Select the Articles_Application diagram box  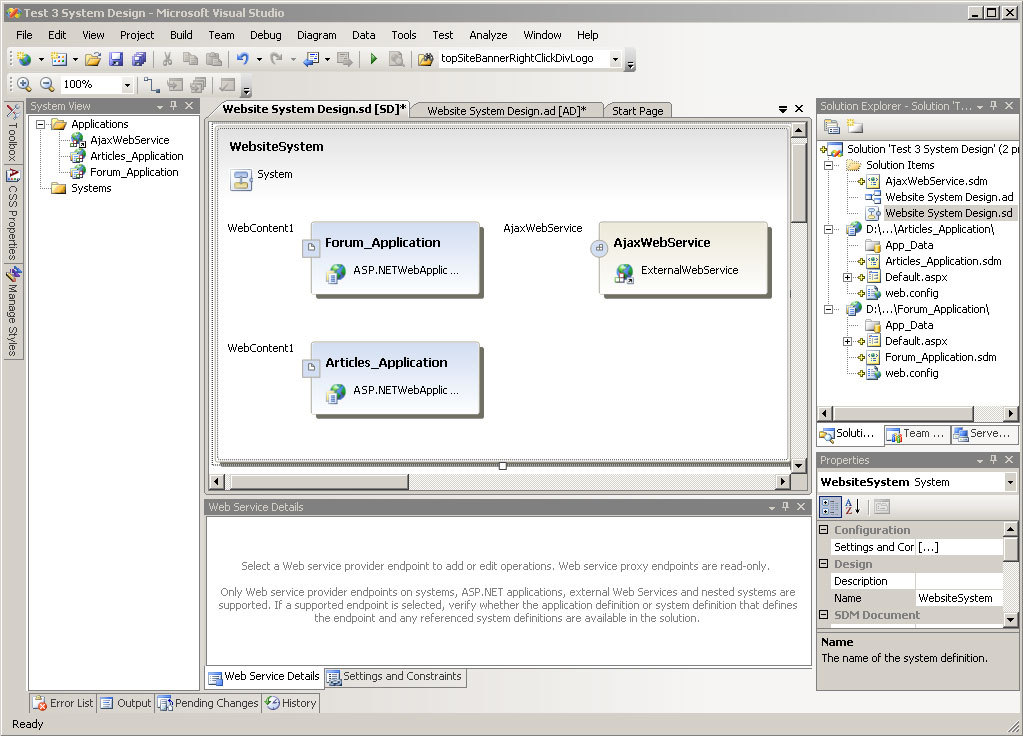[x=395, y=379]
